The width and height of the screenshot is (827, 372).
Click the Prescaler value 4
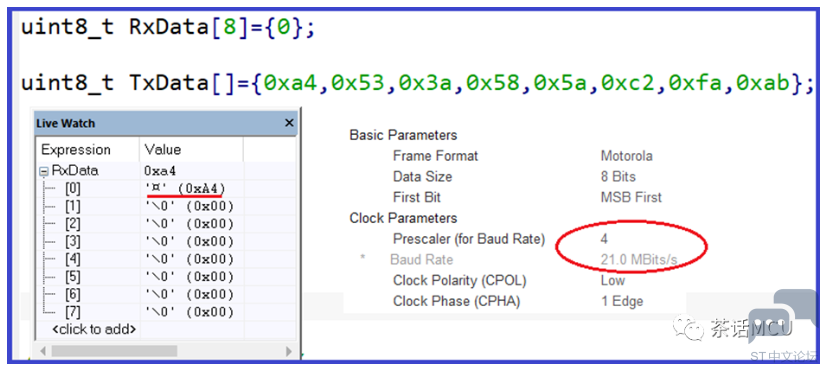click(x=604, y=239)
